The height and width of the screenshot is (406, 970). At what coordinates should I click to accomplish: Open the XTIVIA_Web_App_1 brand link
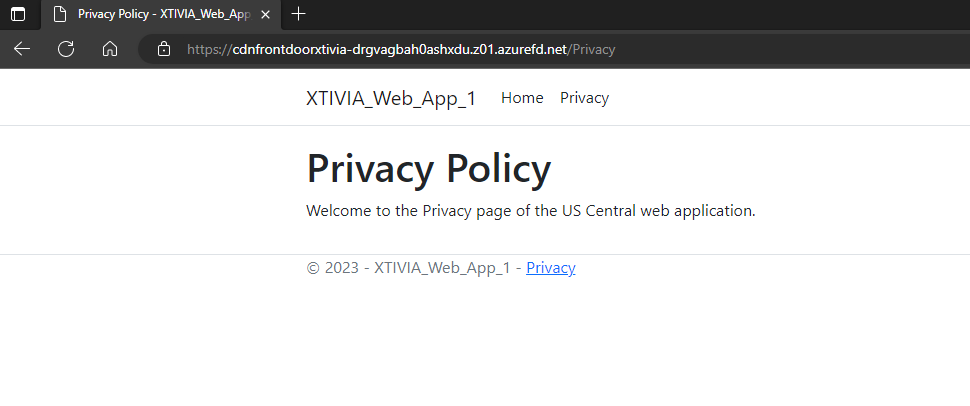[x=391, y=98]
